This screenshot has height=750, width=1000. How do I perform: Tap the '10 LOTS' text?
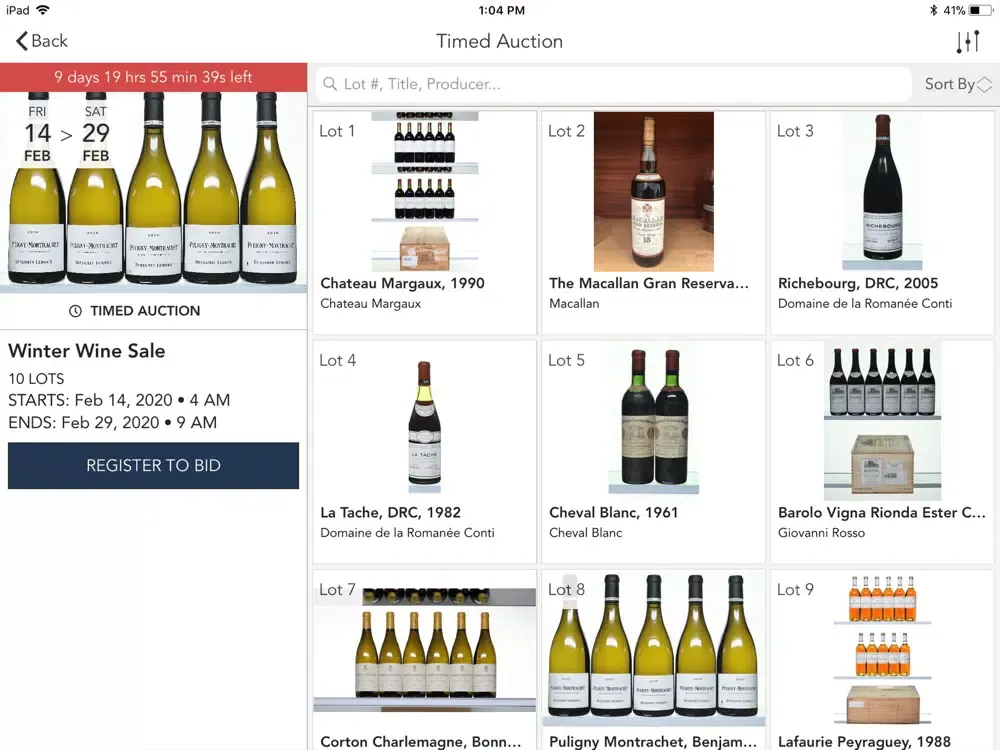pyautogui.click(x=36, y=379)
